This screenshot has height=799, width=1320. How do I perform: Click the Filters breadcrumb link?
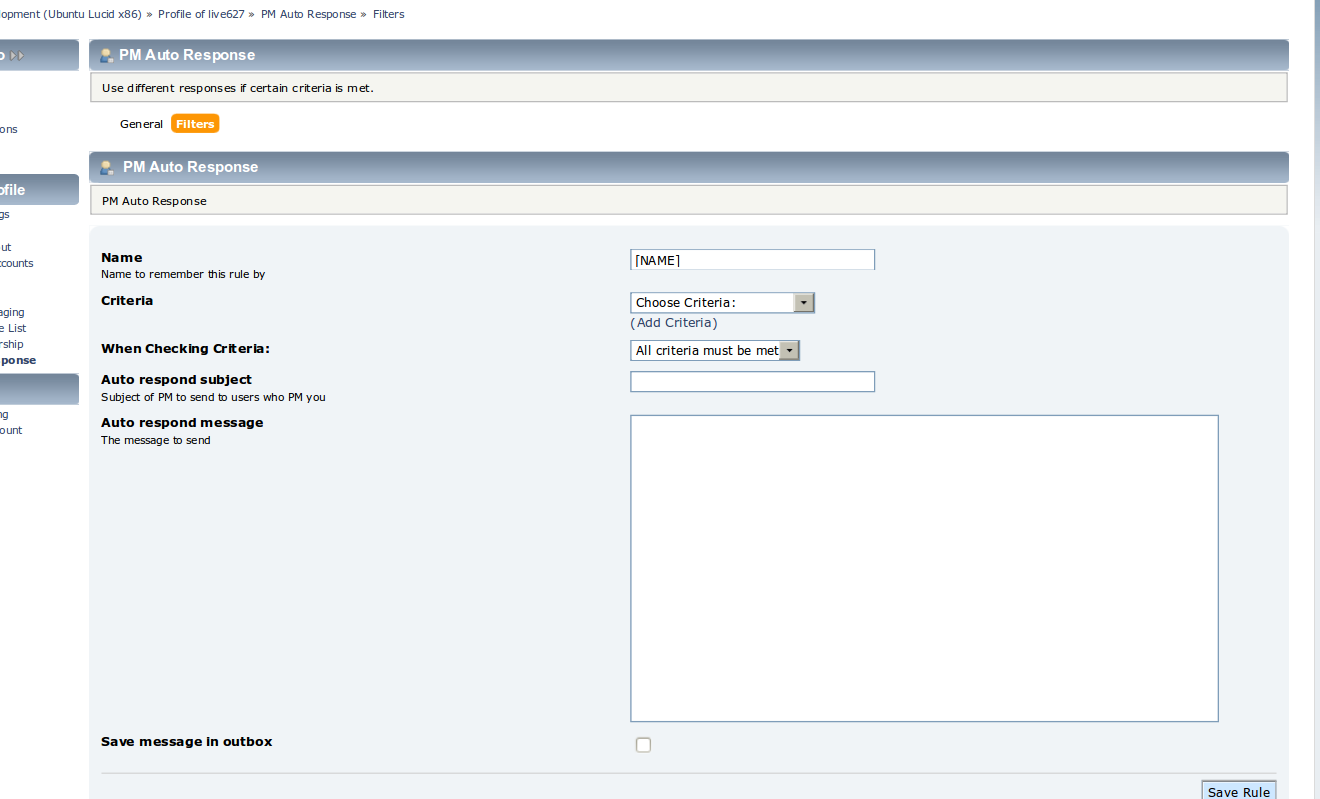(389, 14)
